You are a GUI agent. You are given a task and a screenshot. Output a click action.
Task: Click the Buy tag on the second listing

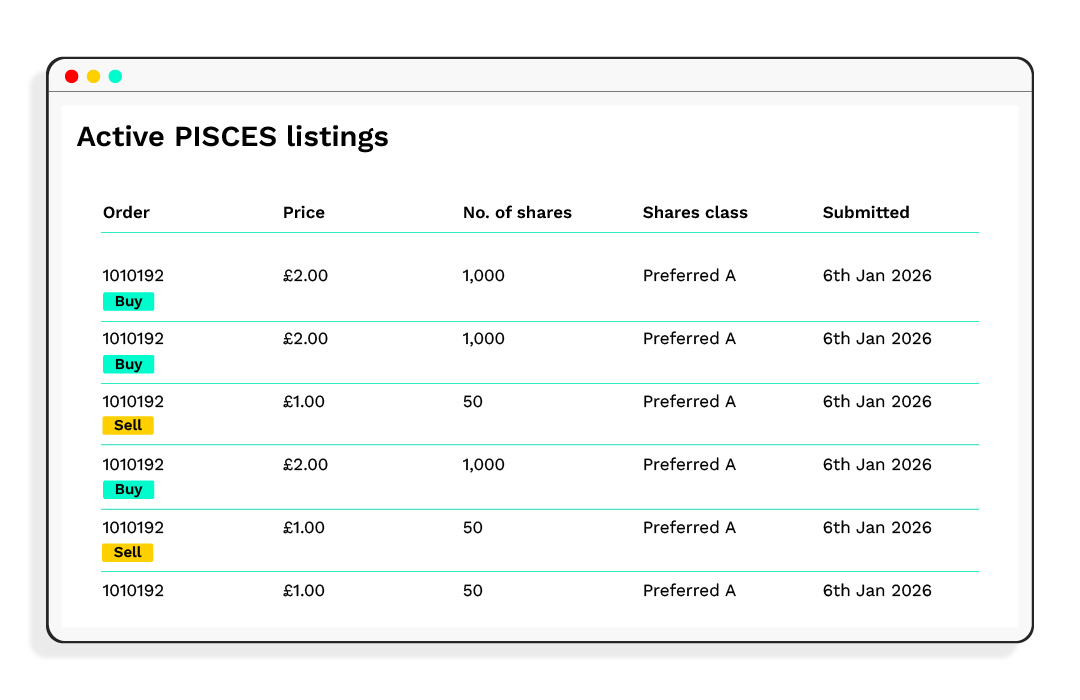[x=128, y=364]
